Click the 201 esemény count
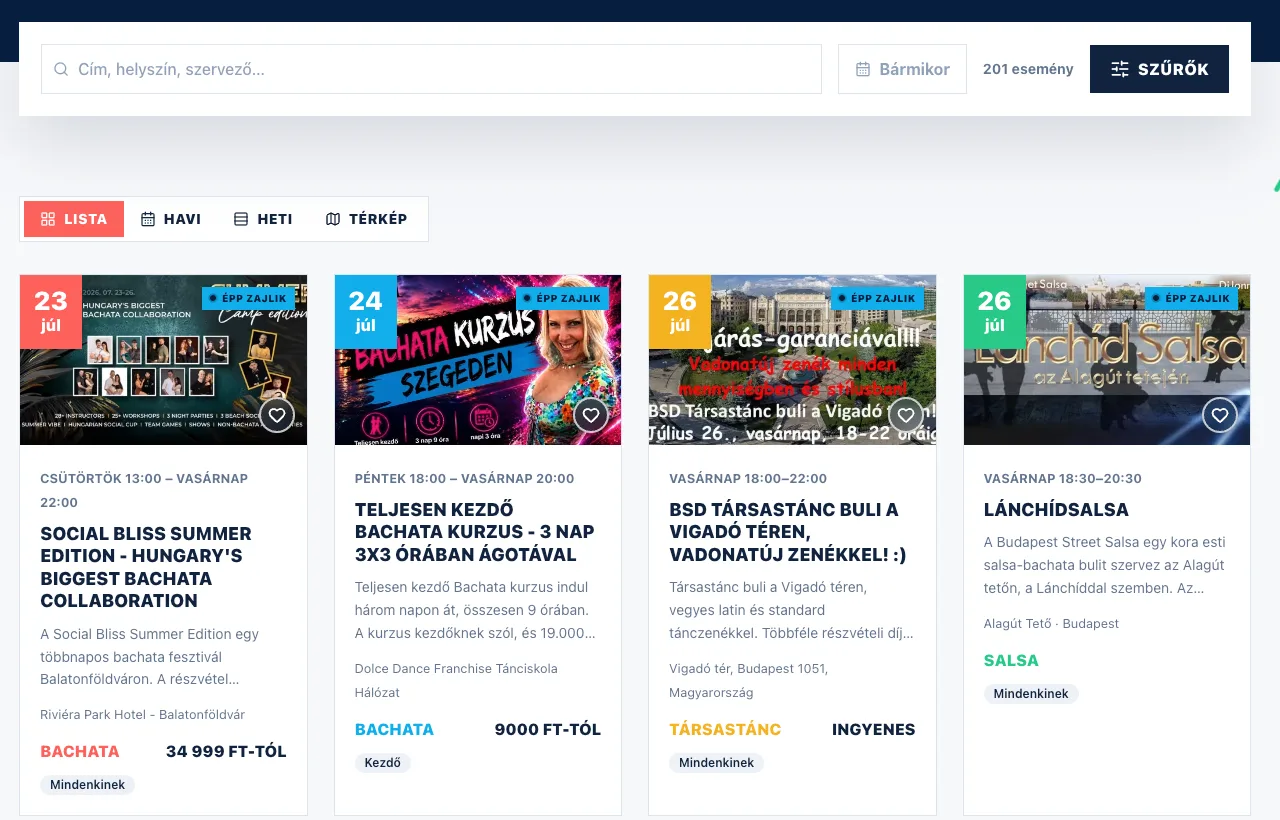Screen dimensions: 1280x820 pyautogui.click(x=1028, y=69)
